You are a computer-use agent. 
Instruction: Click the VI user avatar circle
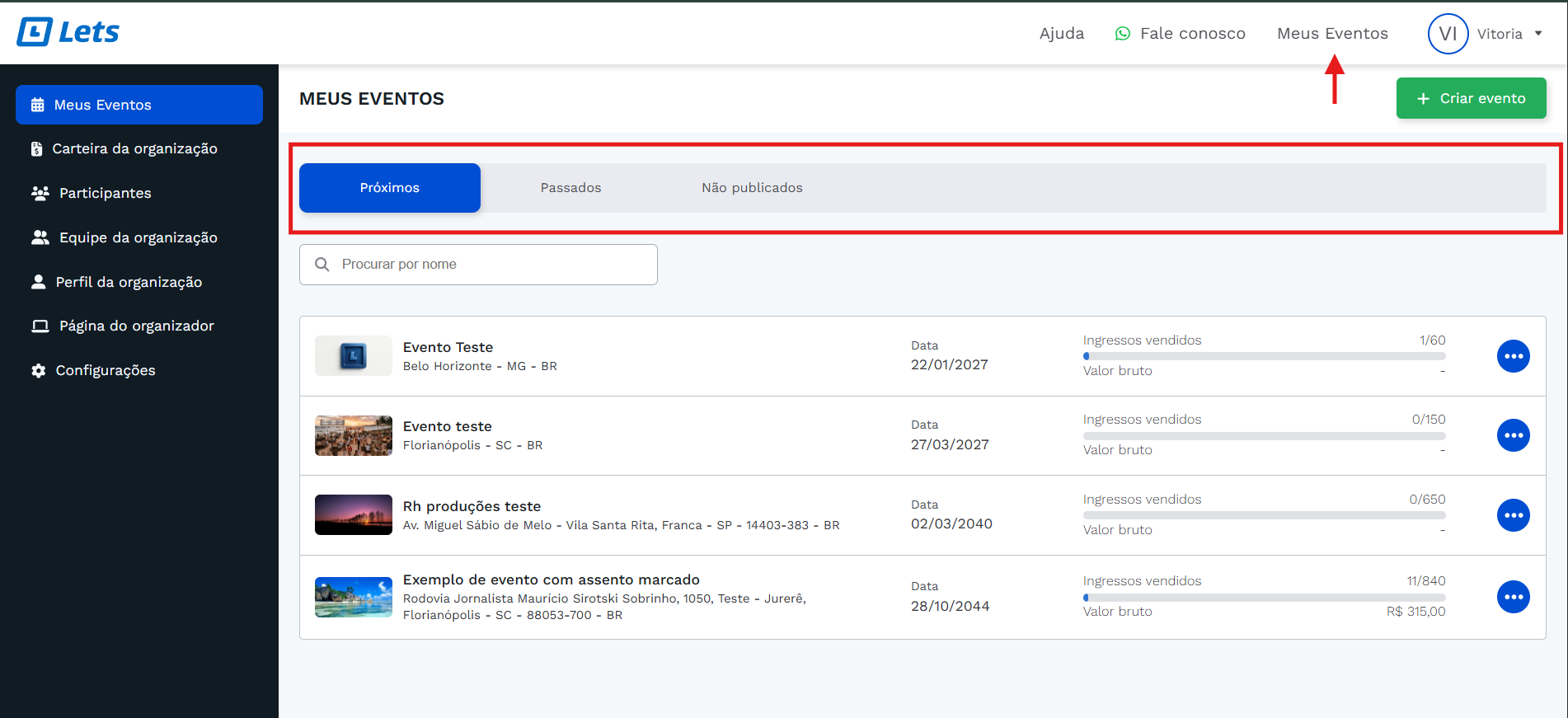1447,34
